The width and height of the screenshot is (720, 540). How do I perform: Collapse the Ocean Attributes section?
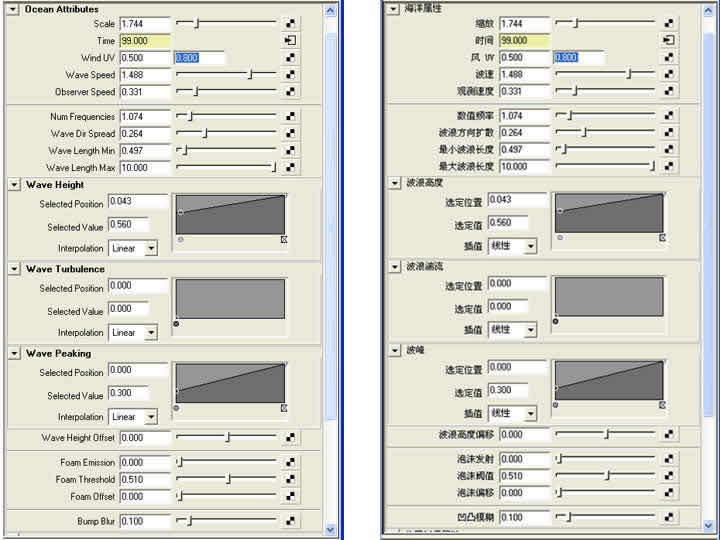click(x=13, y=9)
